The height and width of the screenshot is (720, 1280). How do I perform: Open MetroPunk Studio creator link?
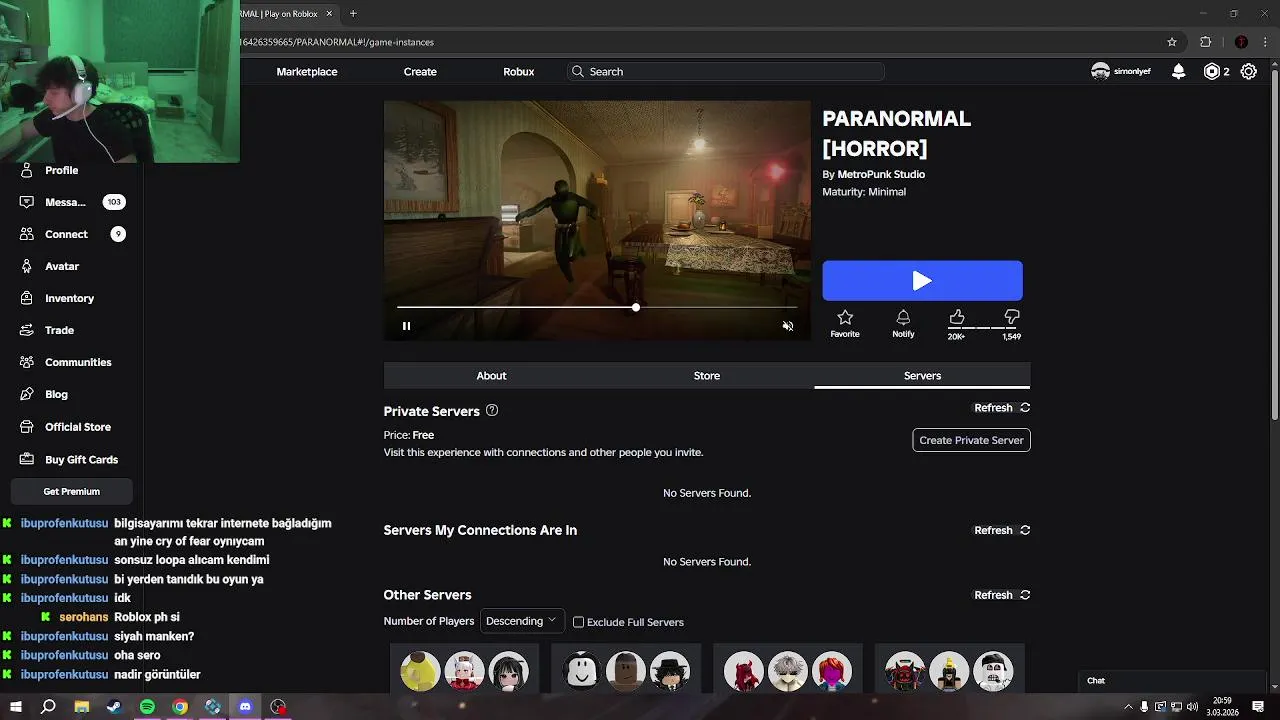coord(881,174)
